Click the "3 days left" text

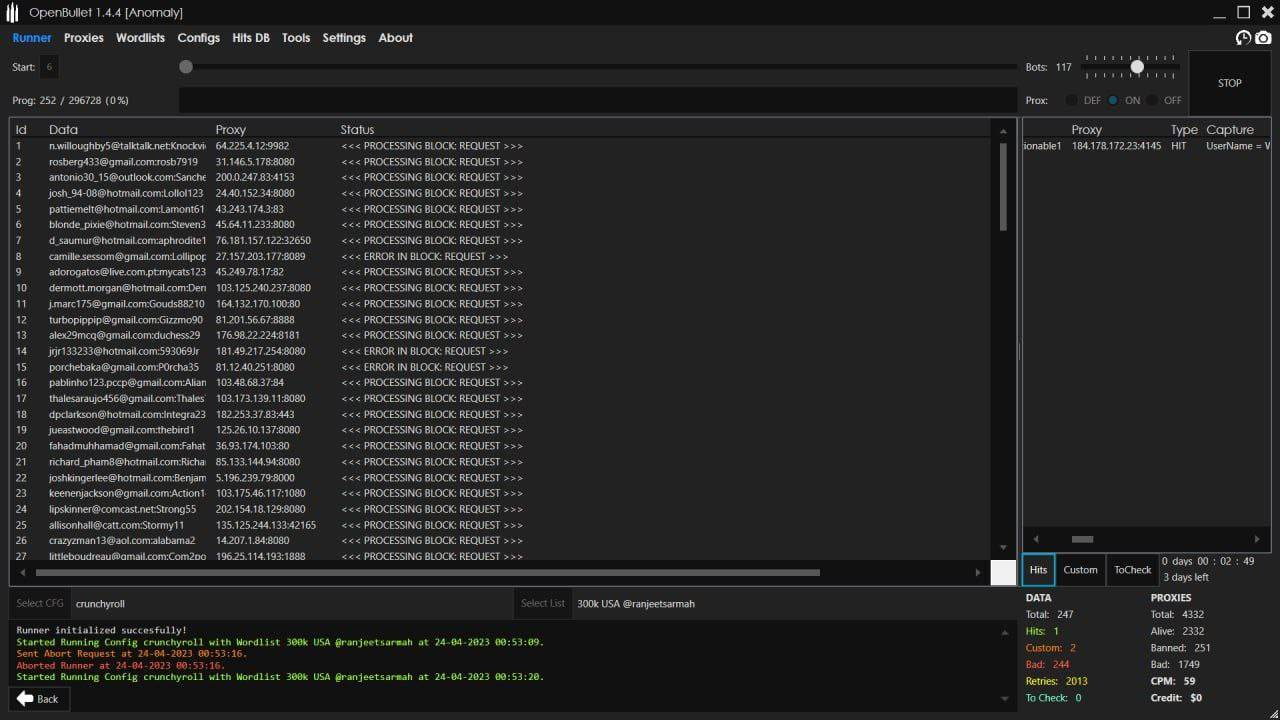click(1186, 578)
